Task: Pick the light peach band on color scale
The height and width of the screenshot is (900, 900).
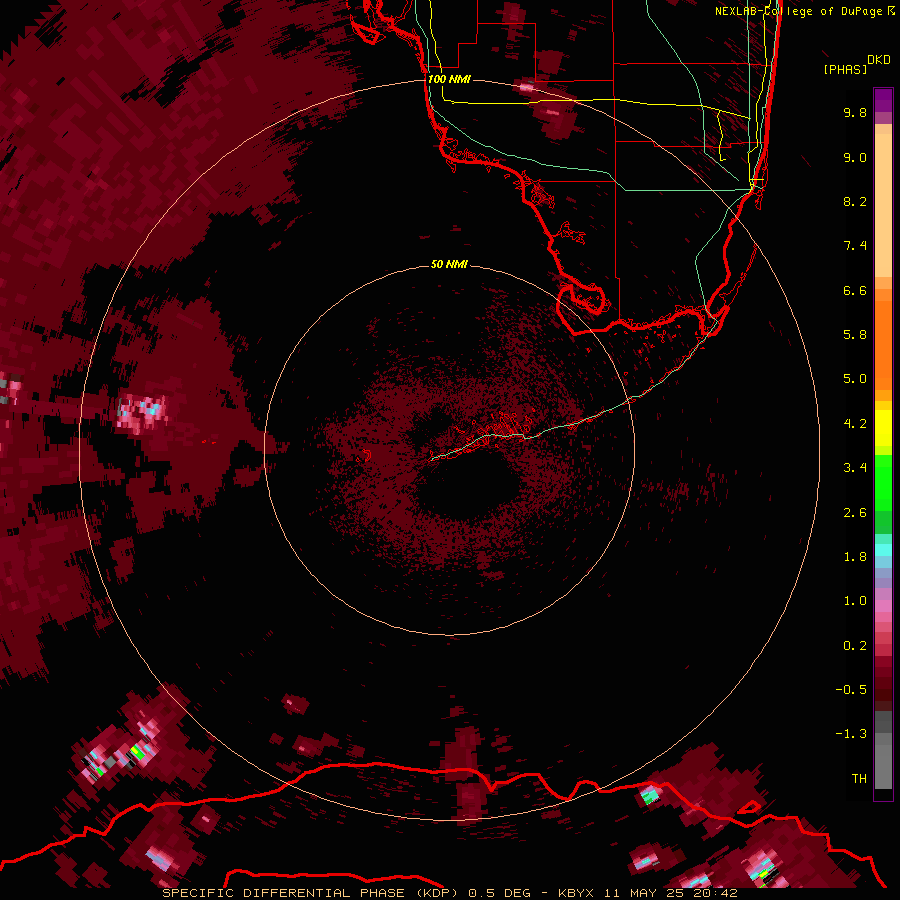Action: pyautogui.click(x=883, y=207)
